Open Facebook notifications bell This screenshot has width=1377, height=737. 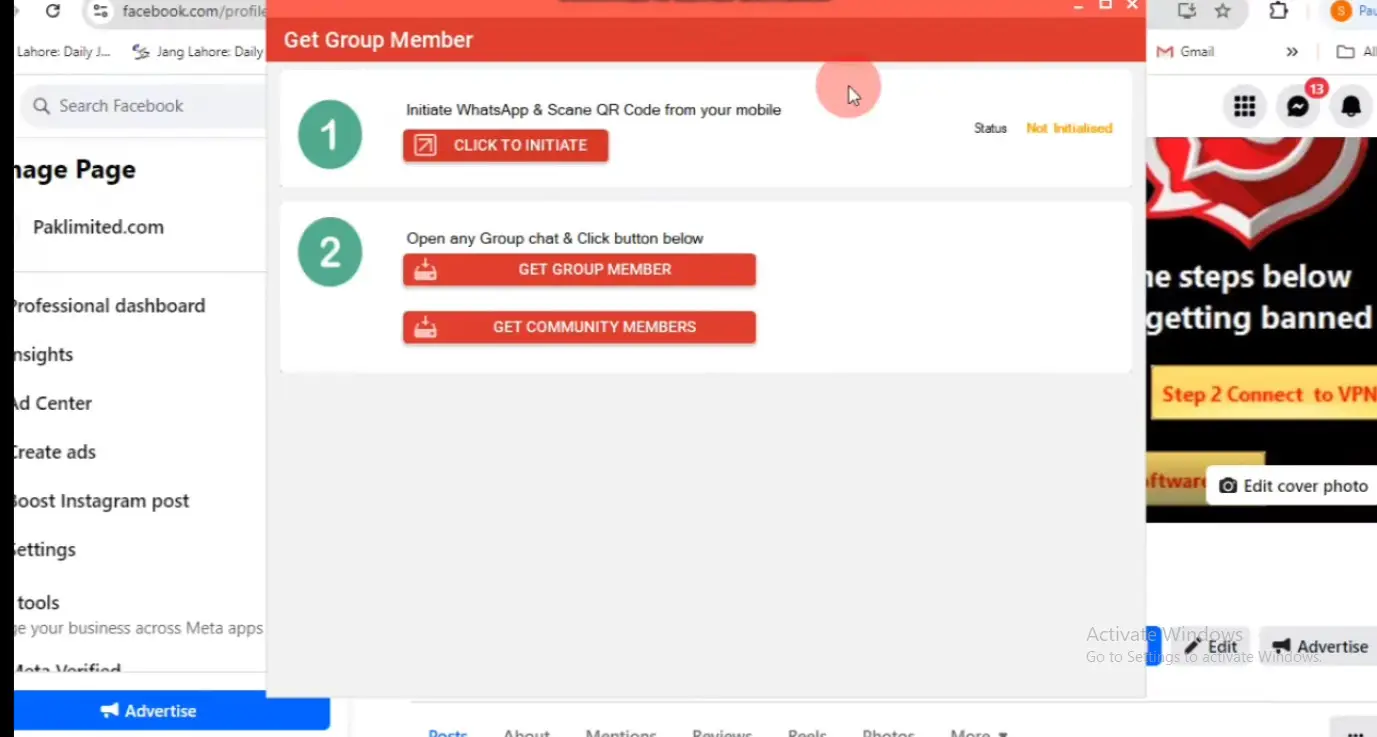tap(1351, 106)
